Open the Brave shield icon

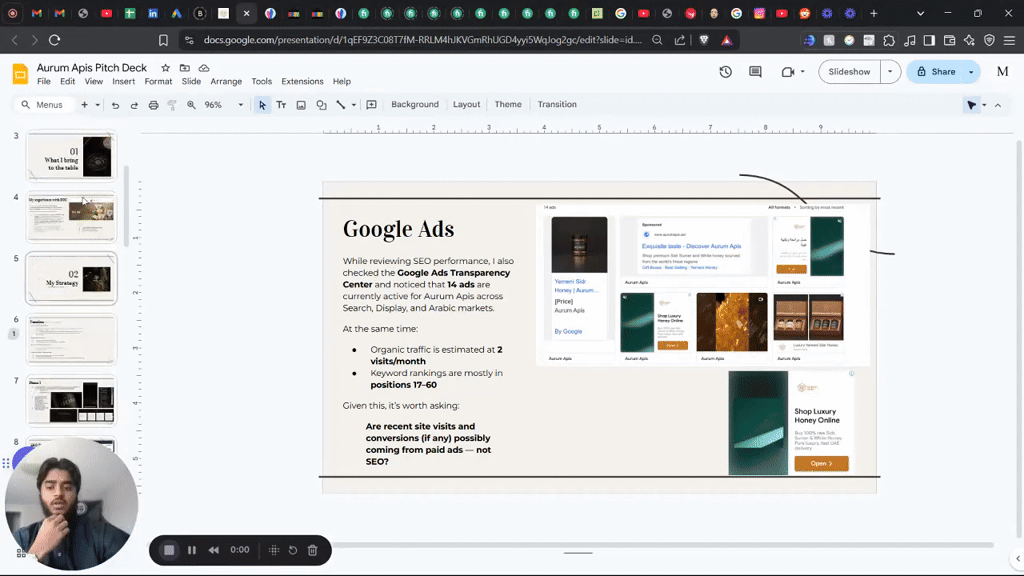point(703,40)
